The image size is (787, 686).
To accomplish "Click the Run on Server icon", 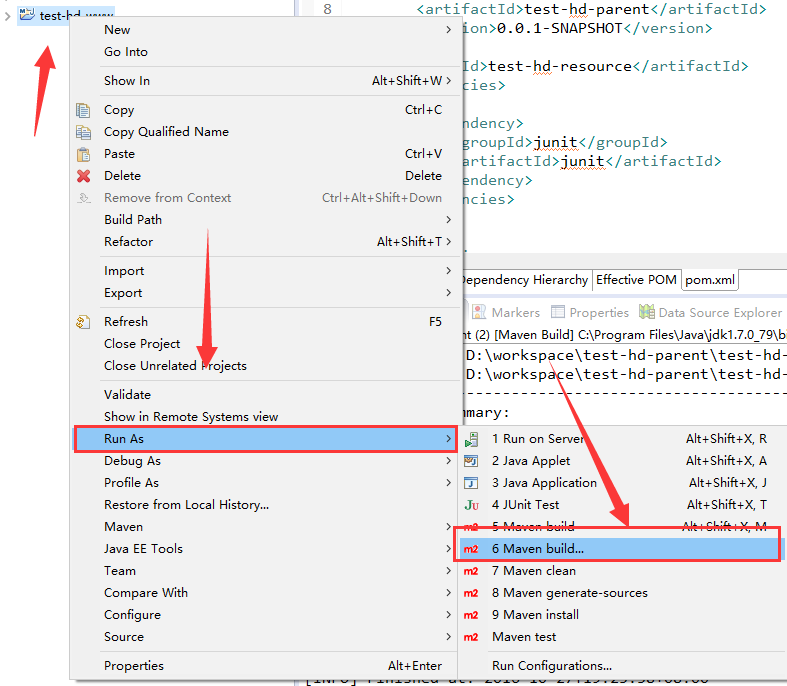I will (x=471, y=439).
